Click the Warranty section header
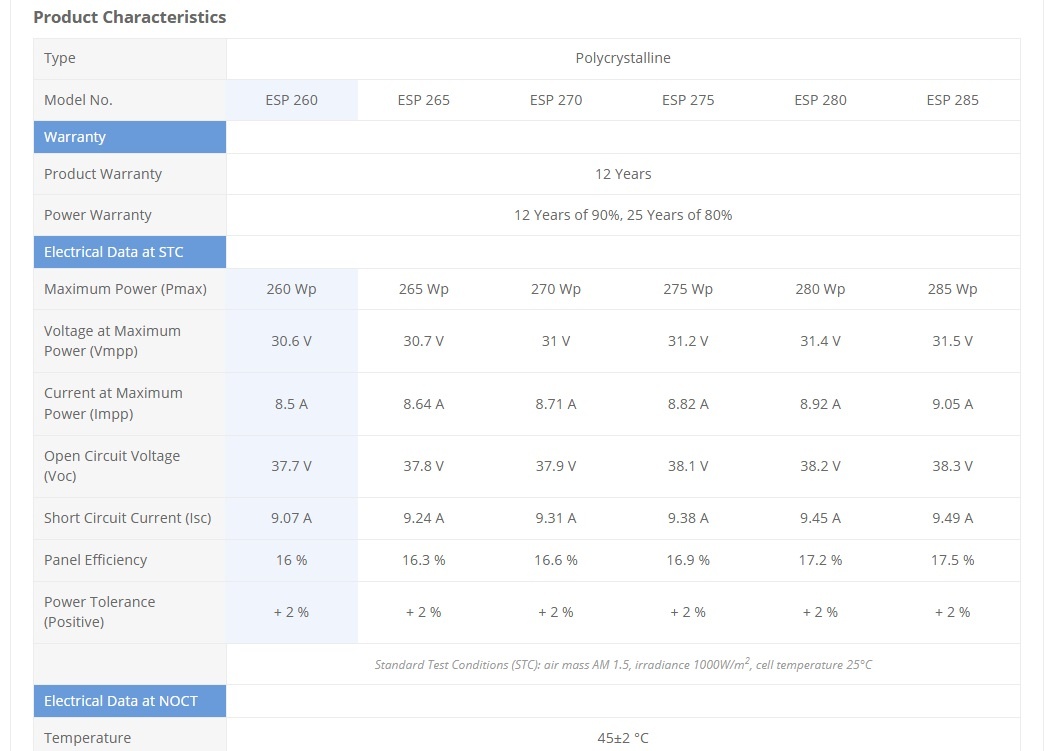 75,137
